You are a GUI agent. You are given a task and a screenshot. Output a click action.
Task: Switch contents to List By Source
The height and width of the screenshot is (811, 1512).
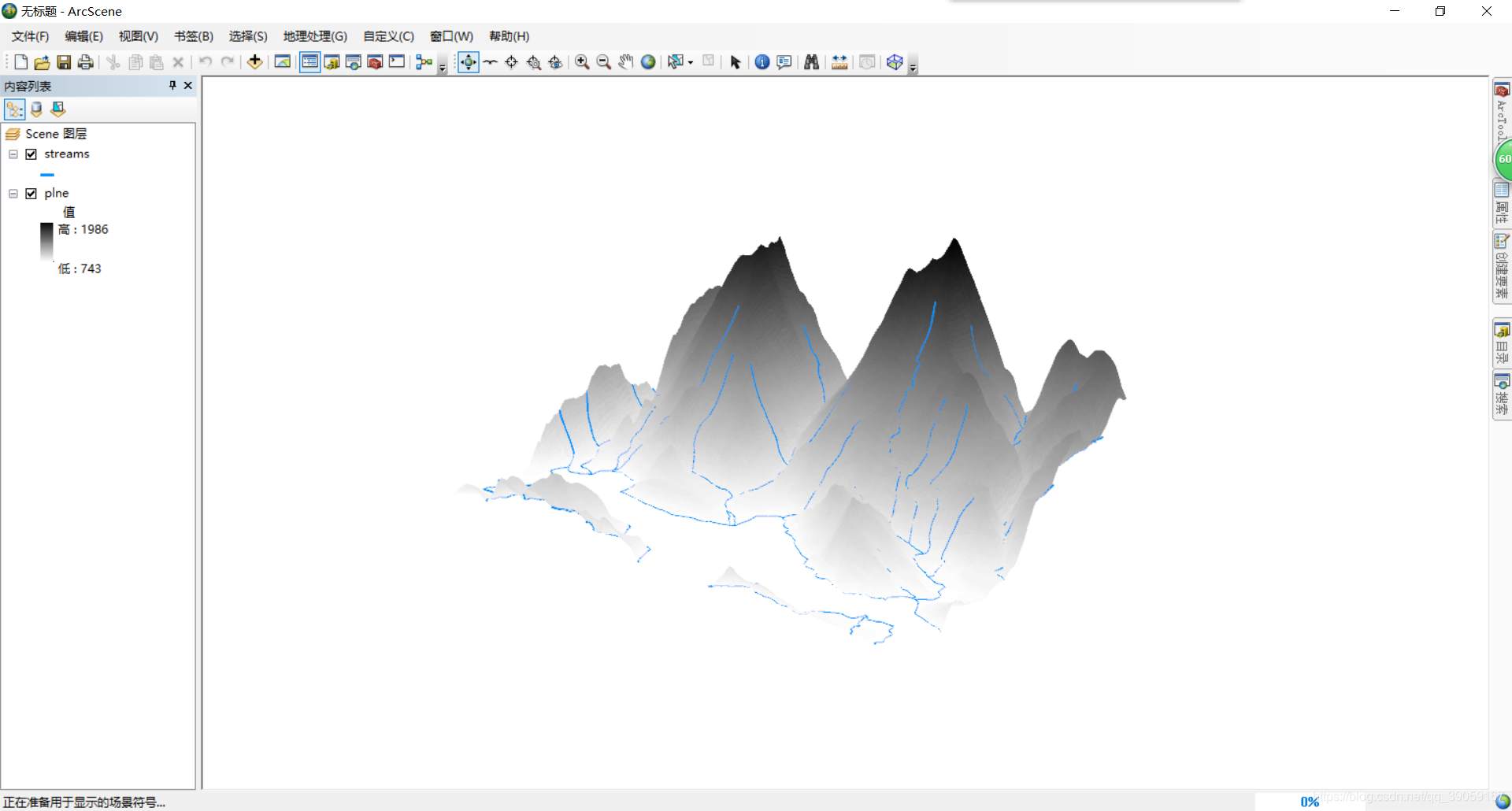click(36, 109)
